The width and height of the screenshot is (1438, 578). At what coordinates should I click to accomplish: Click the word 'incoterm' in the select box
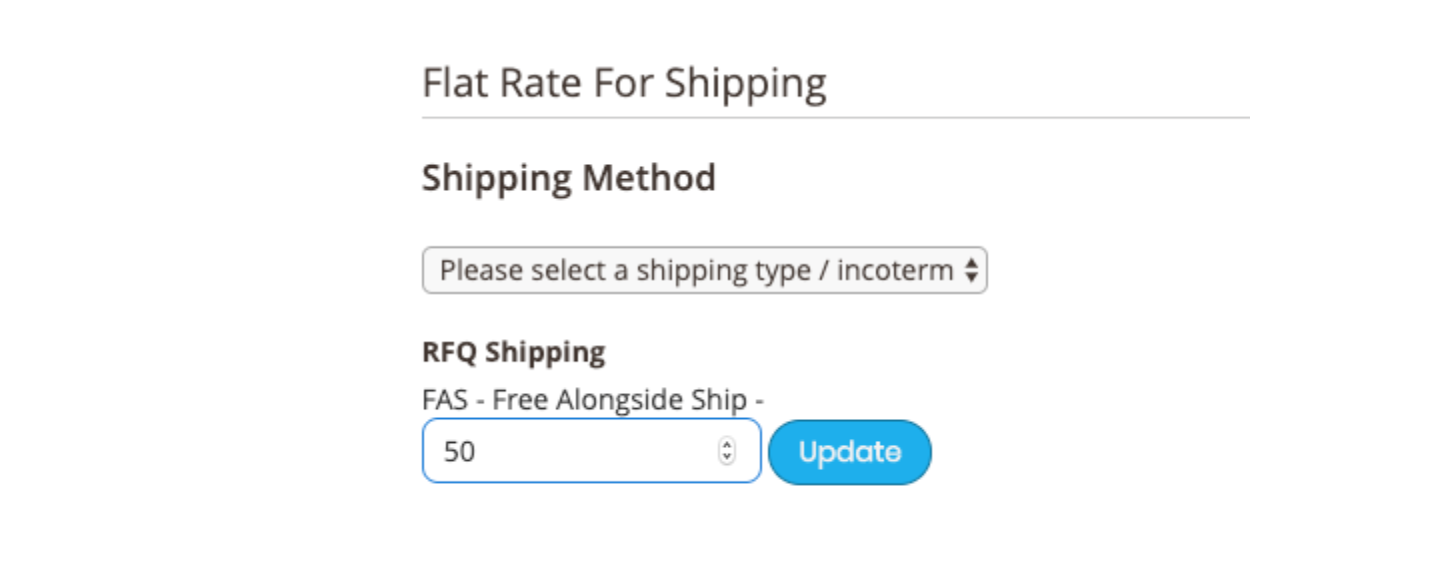point(895,270)
